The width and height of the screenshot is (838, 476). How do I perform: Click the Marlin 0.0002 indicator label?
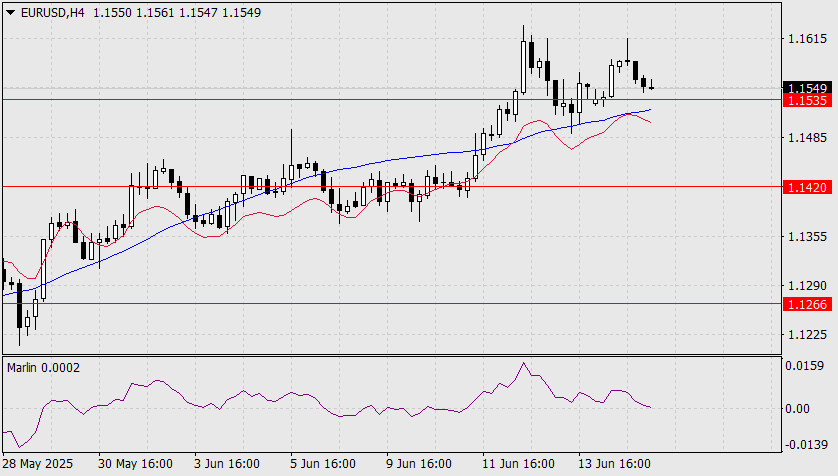click(x=43, y=368)
